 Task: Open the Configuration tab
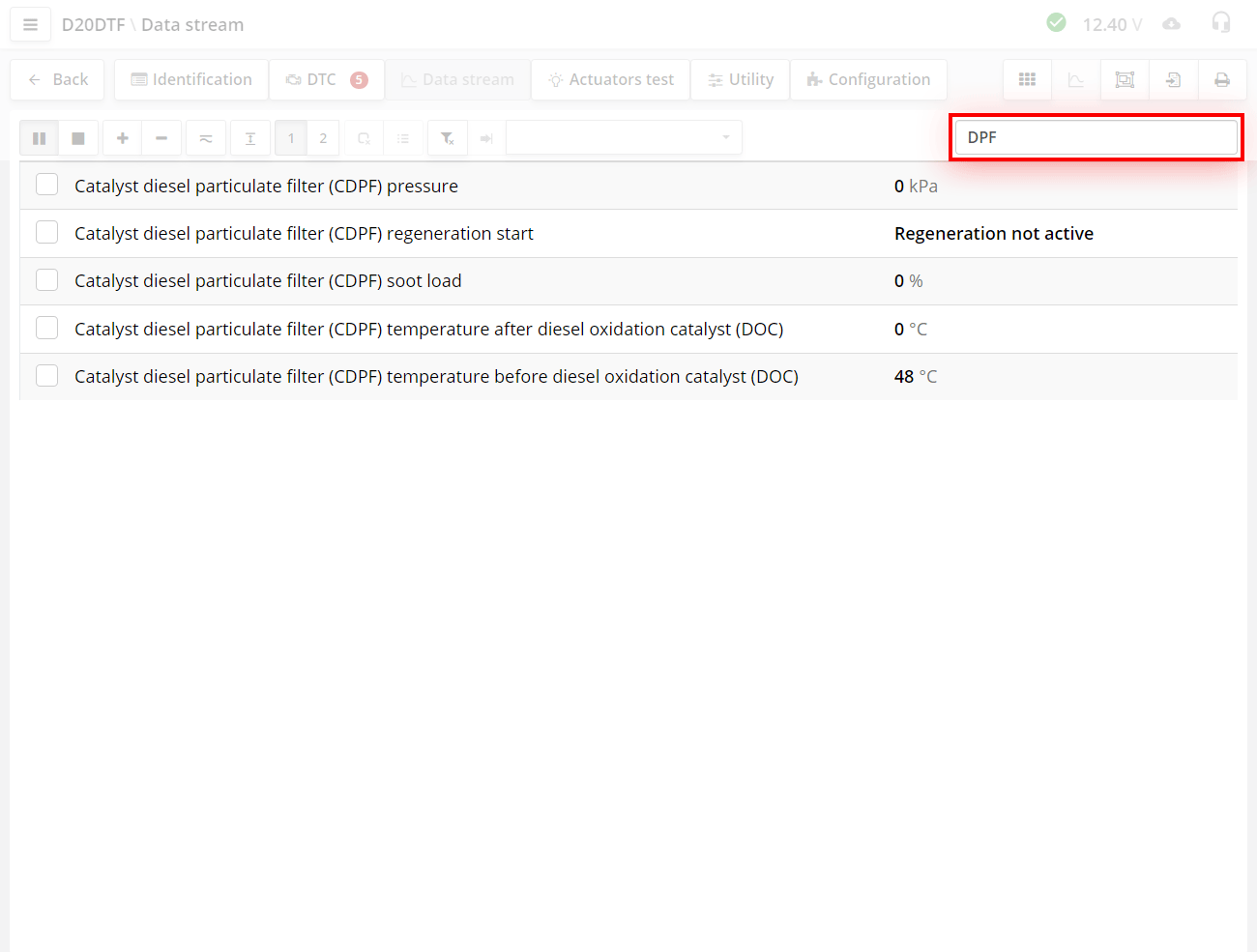[x=868, y=79]
